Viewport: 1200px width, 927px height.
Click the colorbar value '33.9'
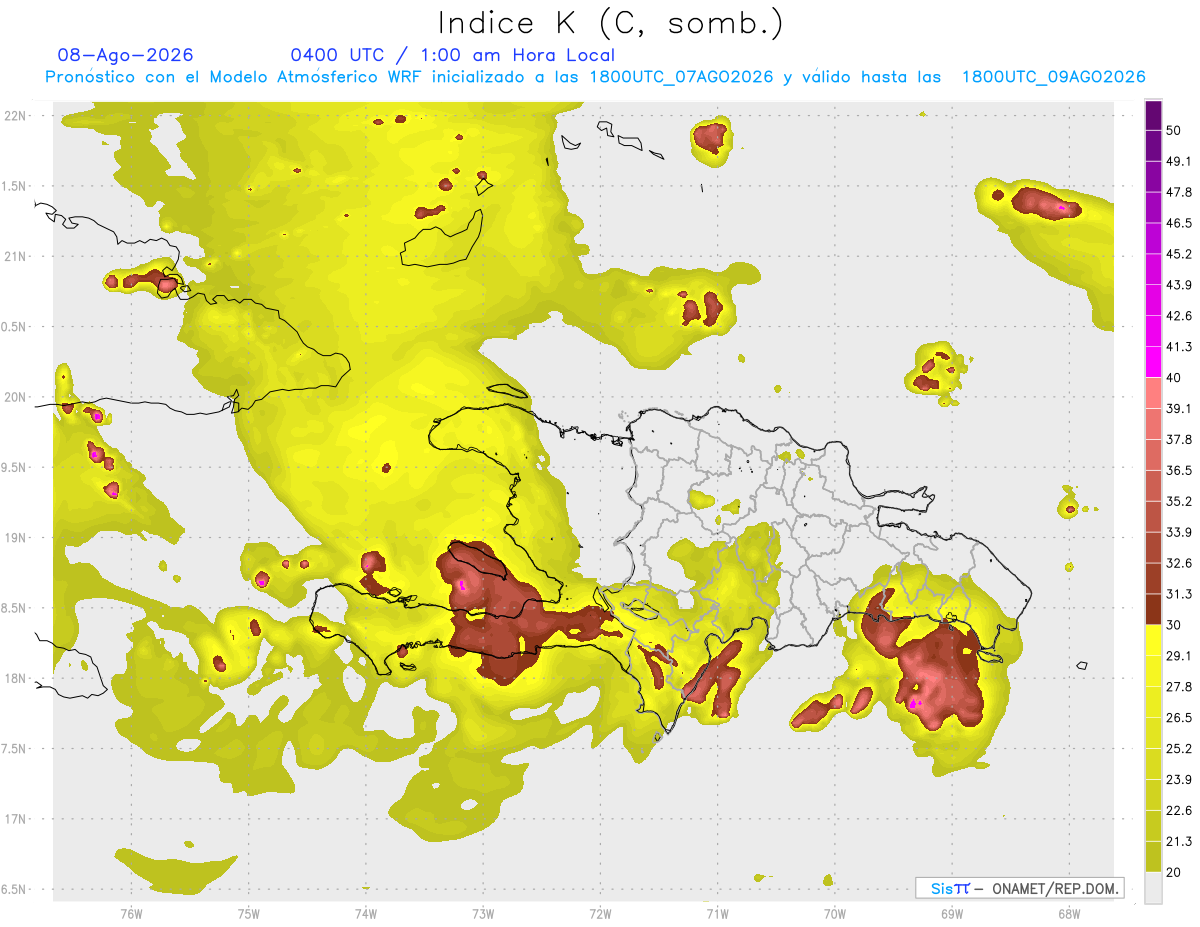click(x=1179, y=532)
